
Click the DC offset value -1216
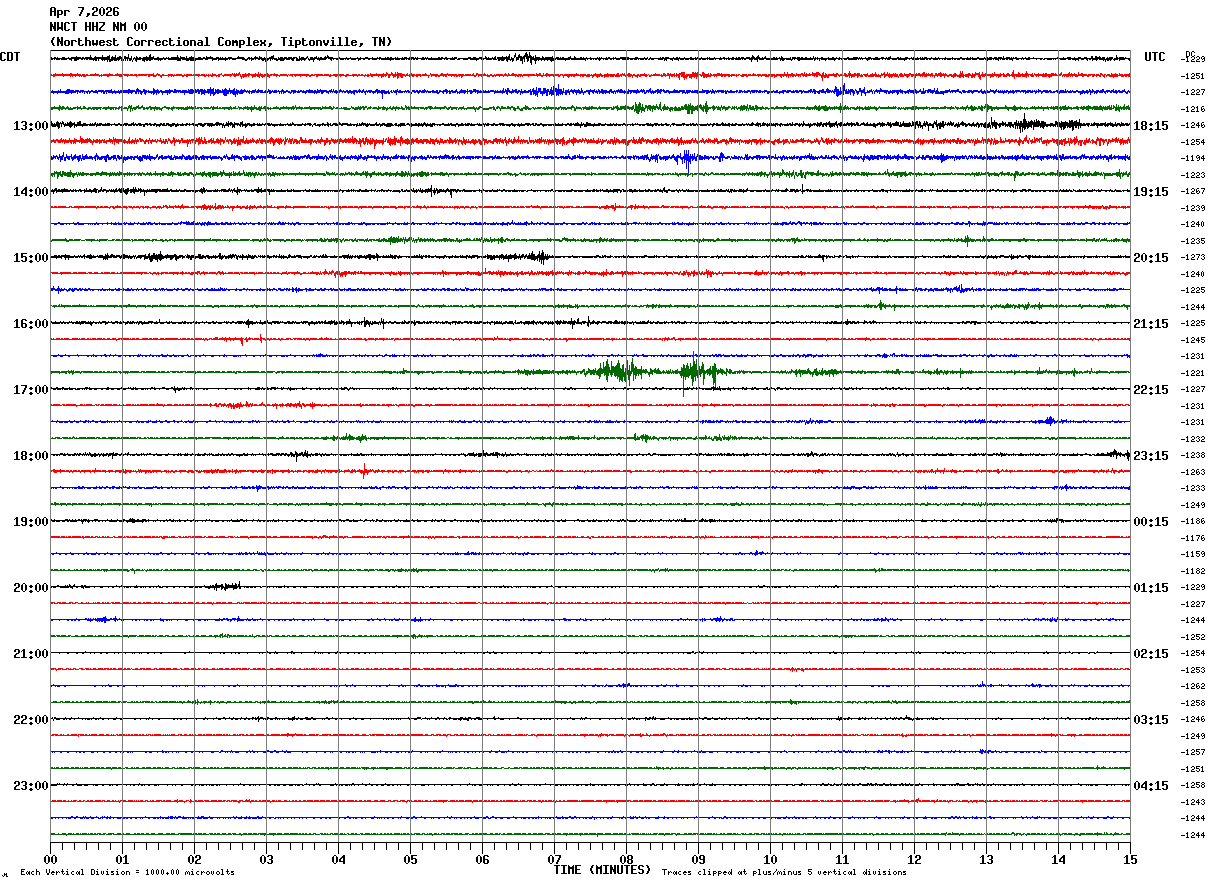pyautogui.click(x=1192, y=109)
